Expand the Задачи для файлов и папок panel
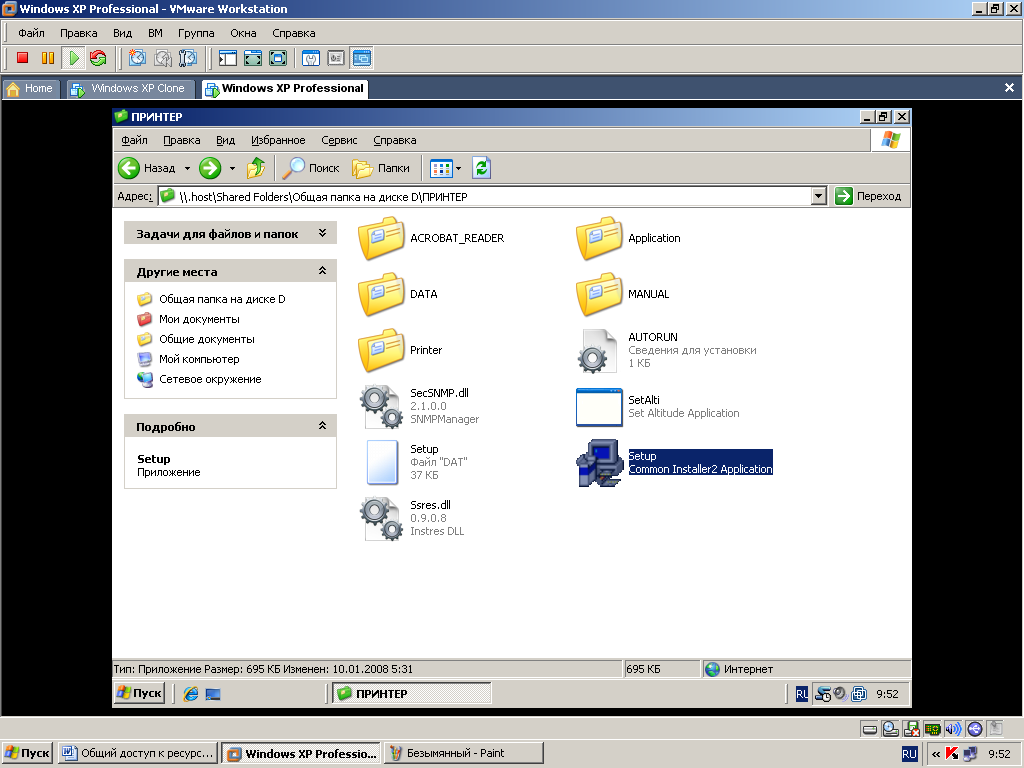 322,233
